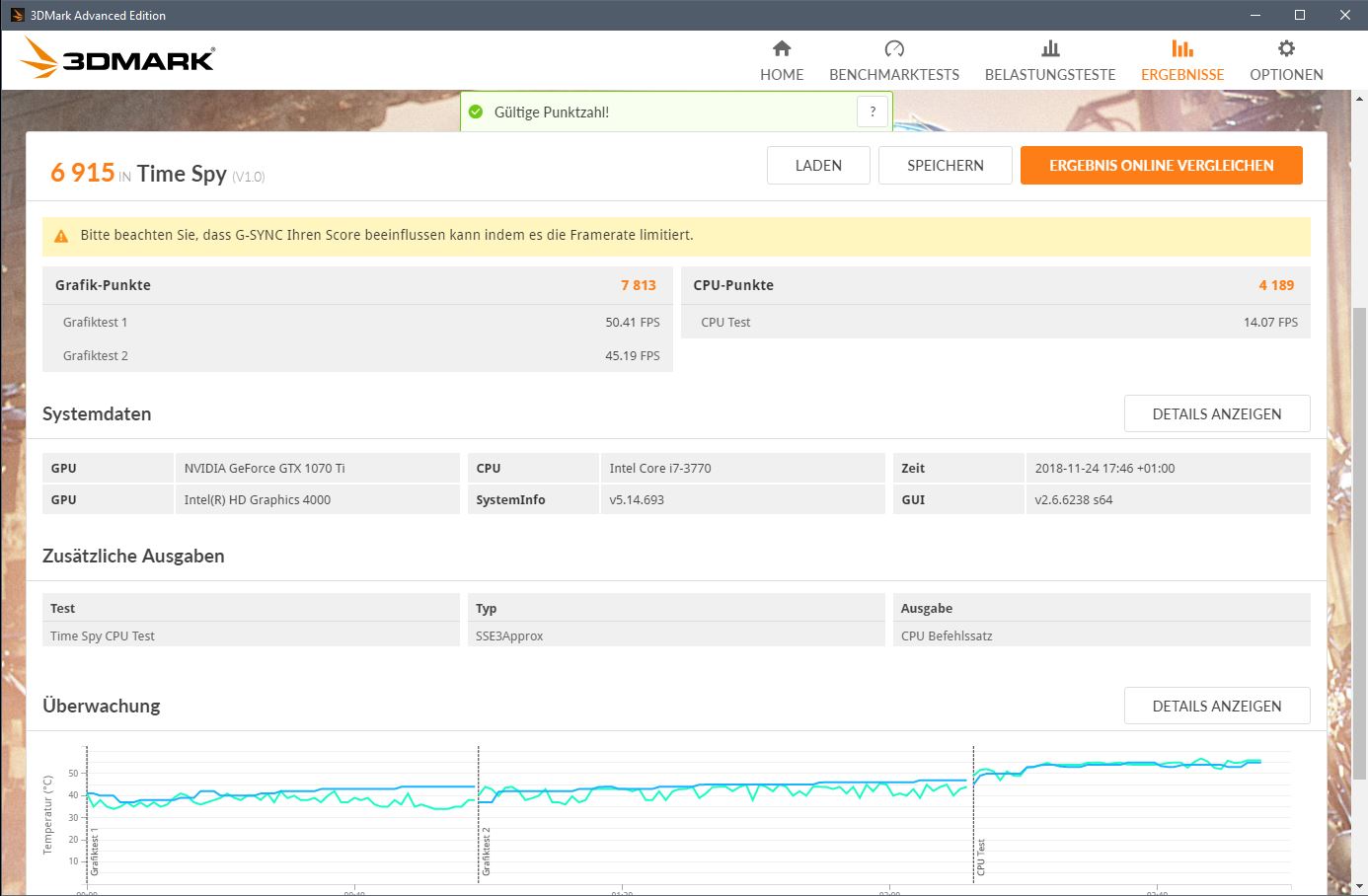Click Grafiktest 2 45.19 FPS value
This screenshot has width=1368, height=896.
tap(633, 356)
